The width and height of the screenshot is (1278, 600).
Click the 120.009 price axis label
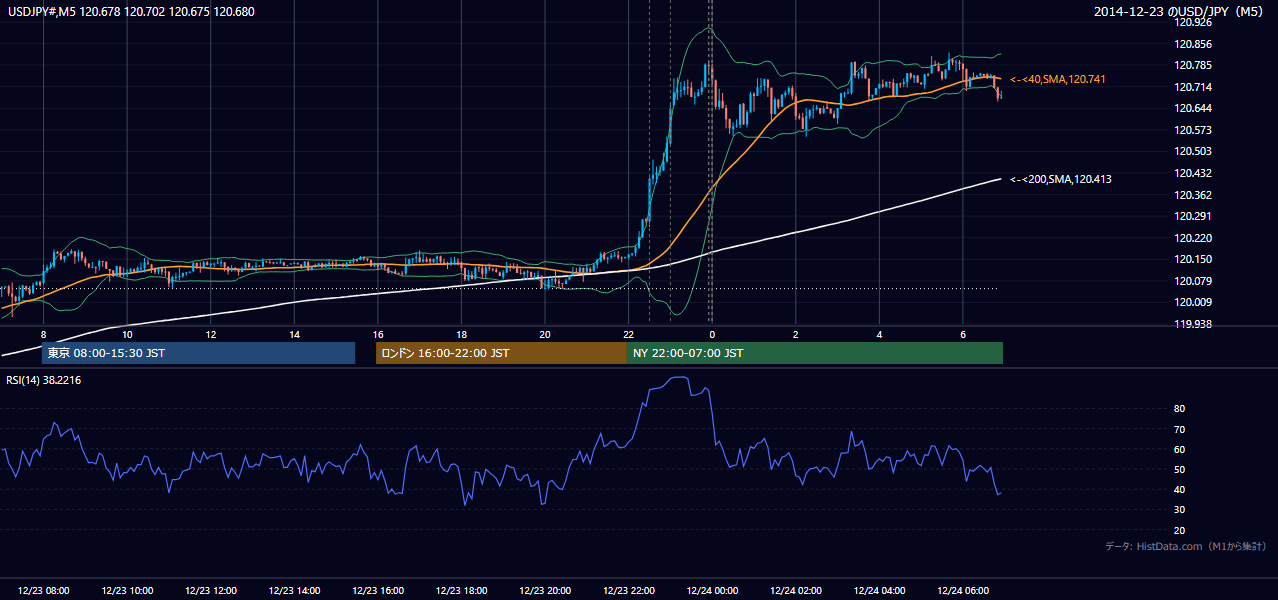1194,302
